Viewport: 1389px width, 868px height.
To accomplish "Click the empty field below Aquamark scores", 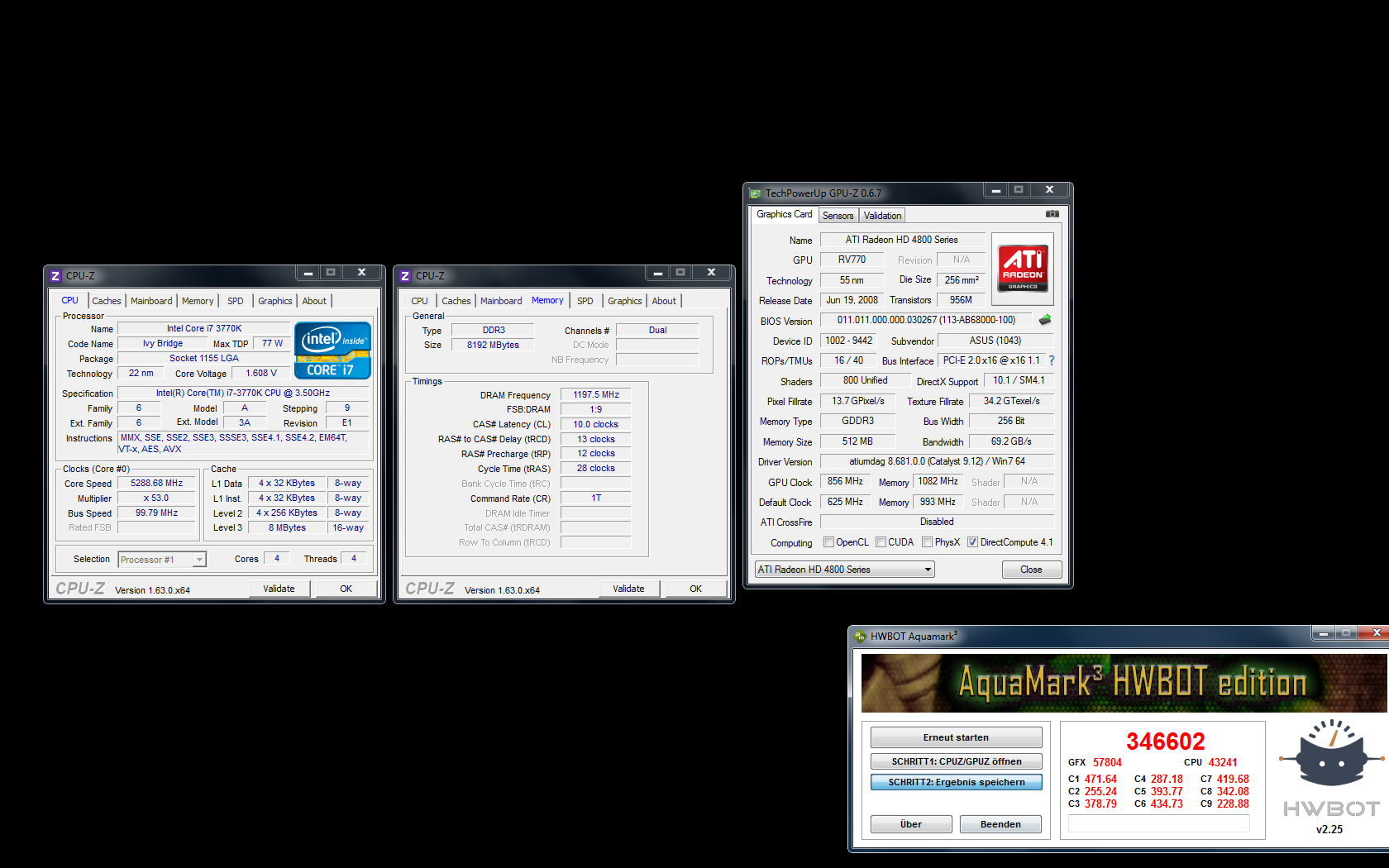I will pyautogui.click(x=1159, y=823).
